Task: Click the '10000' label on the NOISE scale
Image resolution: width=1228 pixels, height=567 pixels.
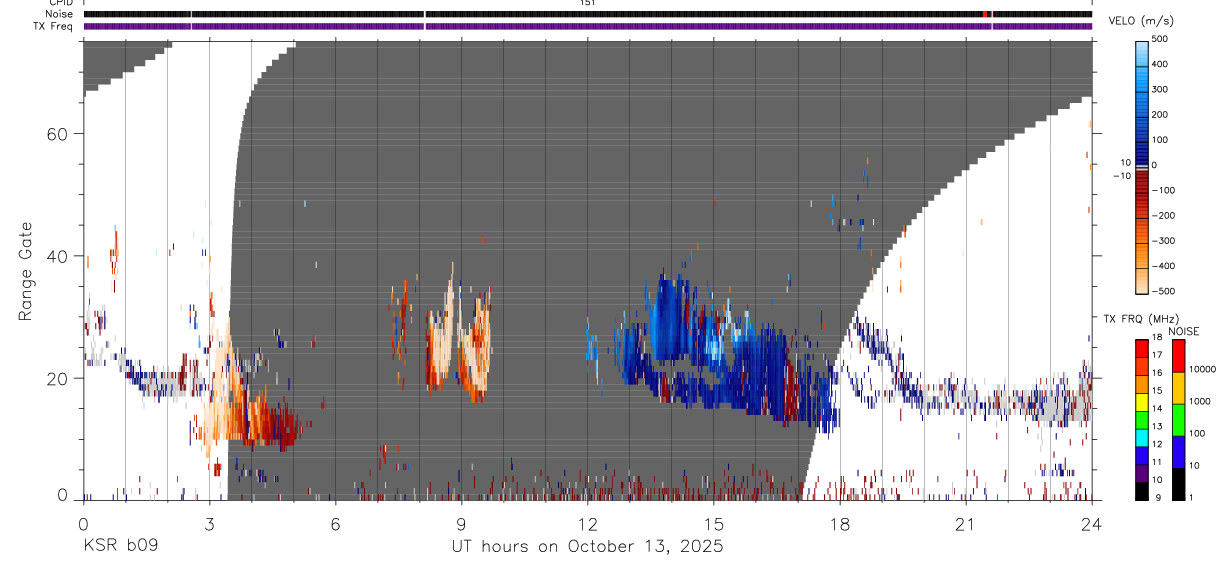Action: click(x=1203, y=370)
